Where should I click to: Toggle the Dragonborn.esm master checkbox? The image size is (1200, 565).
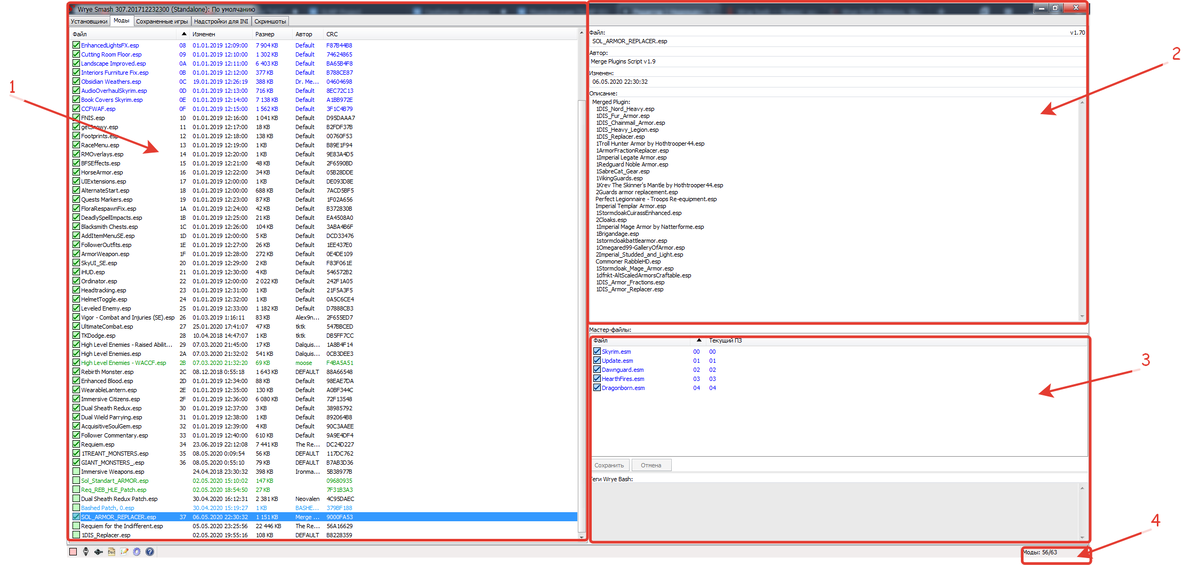pyautogui.click(x=597, y=388)
